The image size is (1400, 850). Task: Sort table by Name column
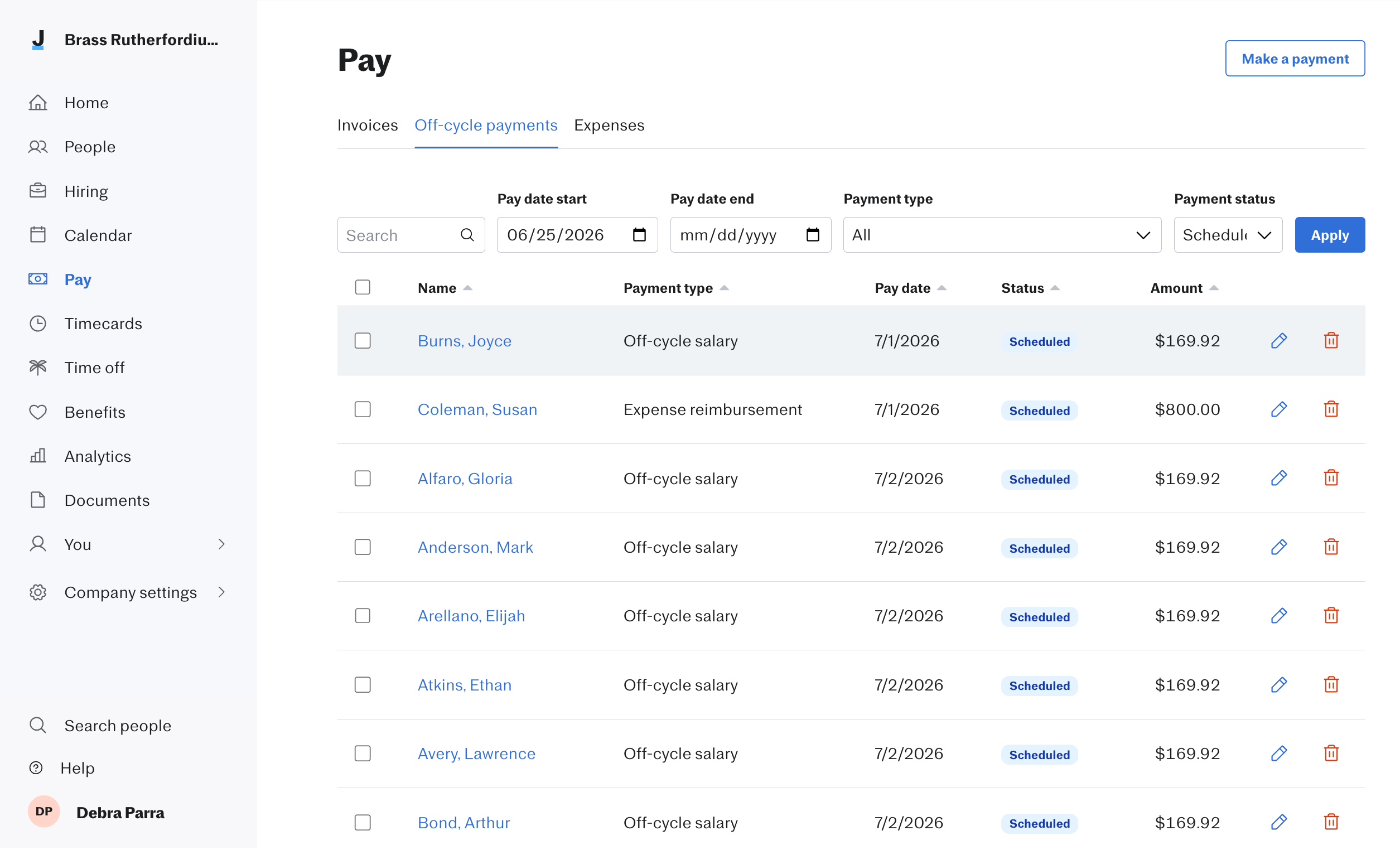pos(445,289)
